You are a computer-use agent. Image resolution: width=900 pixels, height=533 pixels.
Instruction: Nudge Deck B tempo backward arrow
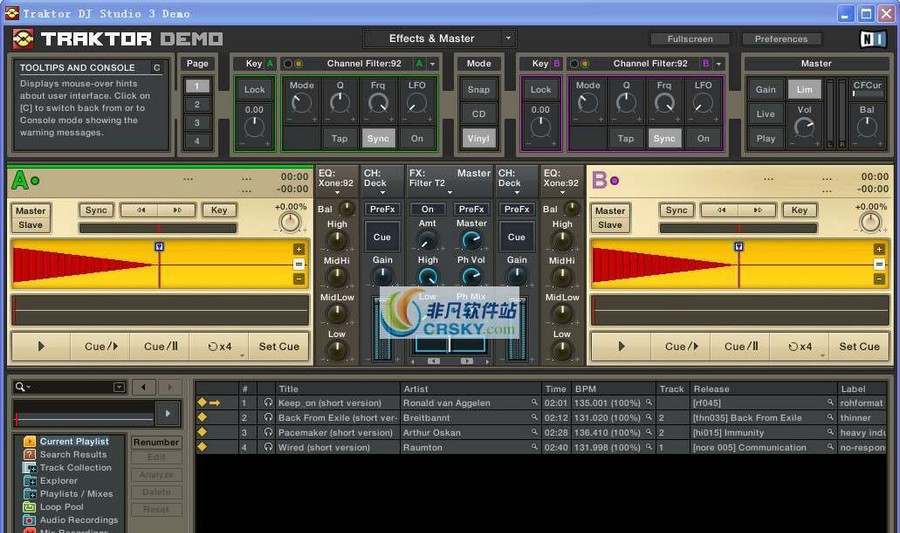click(720, 210)
